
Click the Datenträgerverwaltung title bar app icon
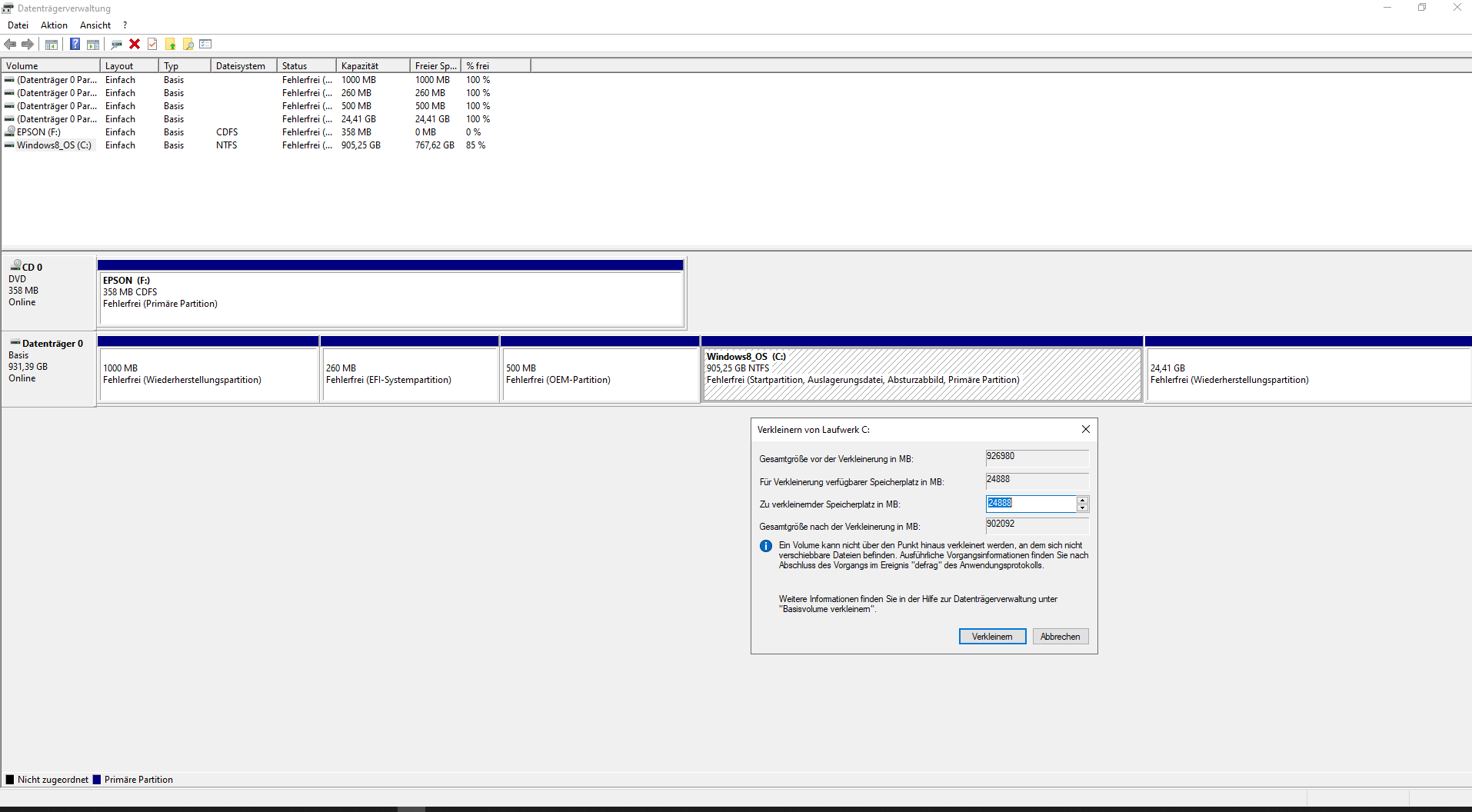tap(8, 8)
